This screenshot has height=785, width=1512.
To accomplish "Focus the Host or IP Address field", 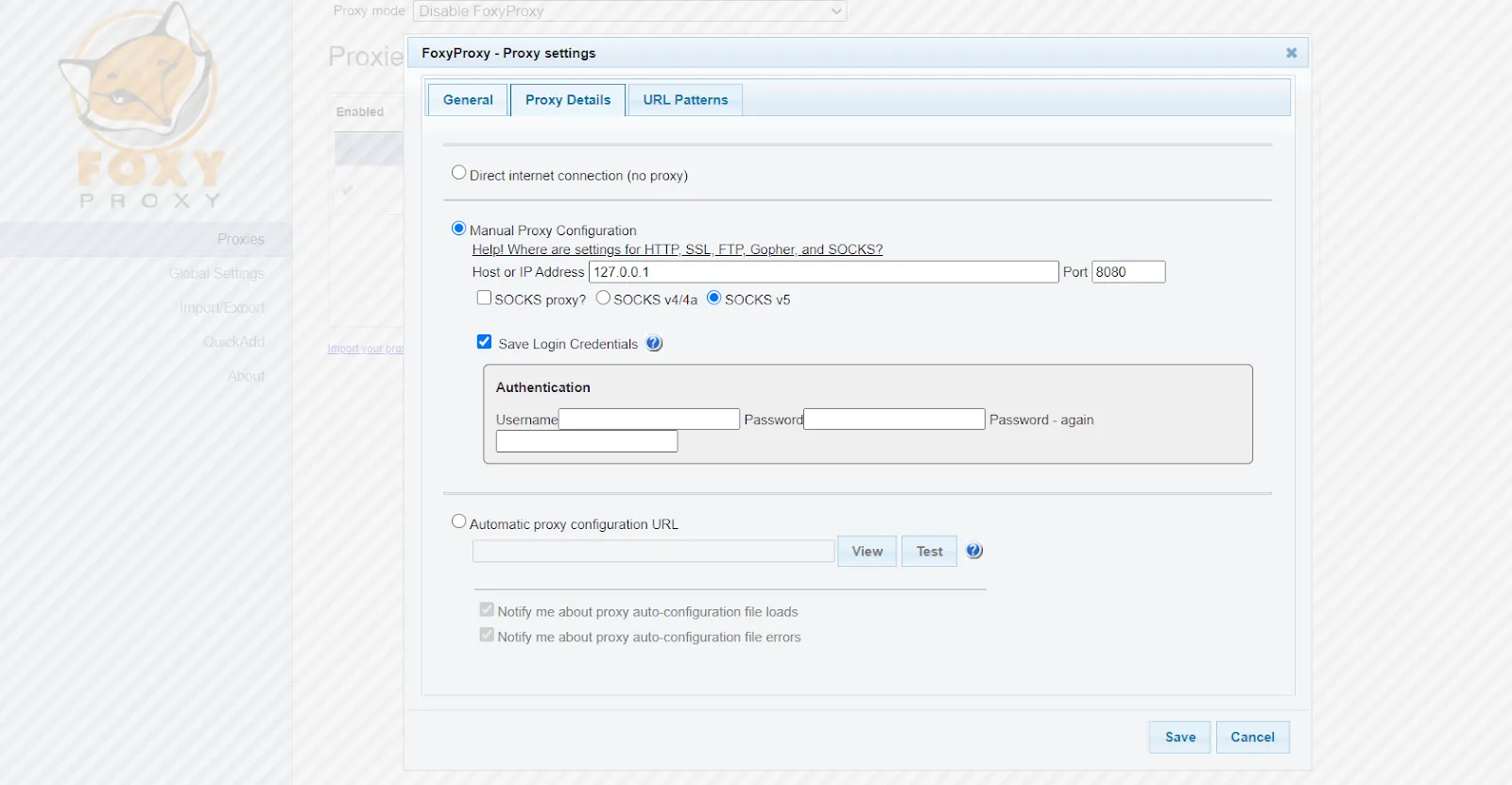I will coord(823,272).
